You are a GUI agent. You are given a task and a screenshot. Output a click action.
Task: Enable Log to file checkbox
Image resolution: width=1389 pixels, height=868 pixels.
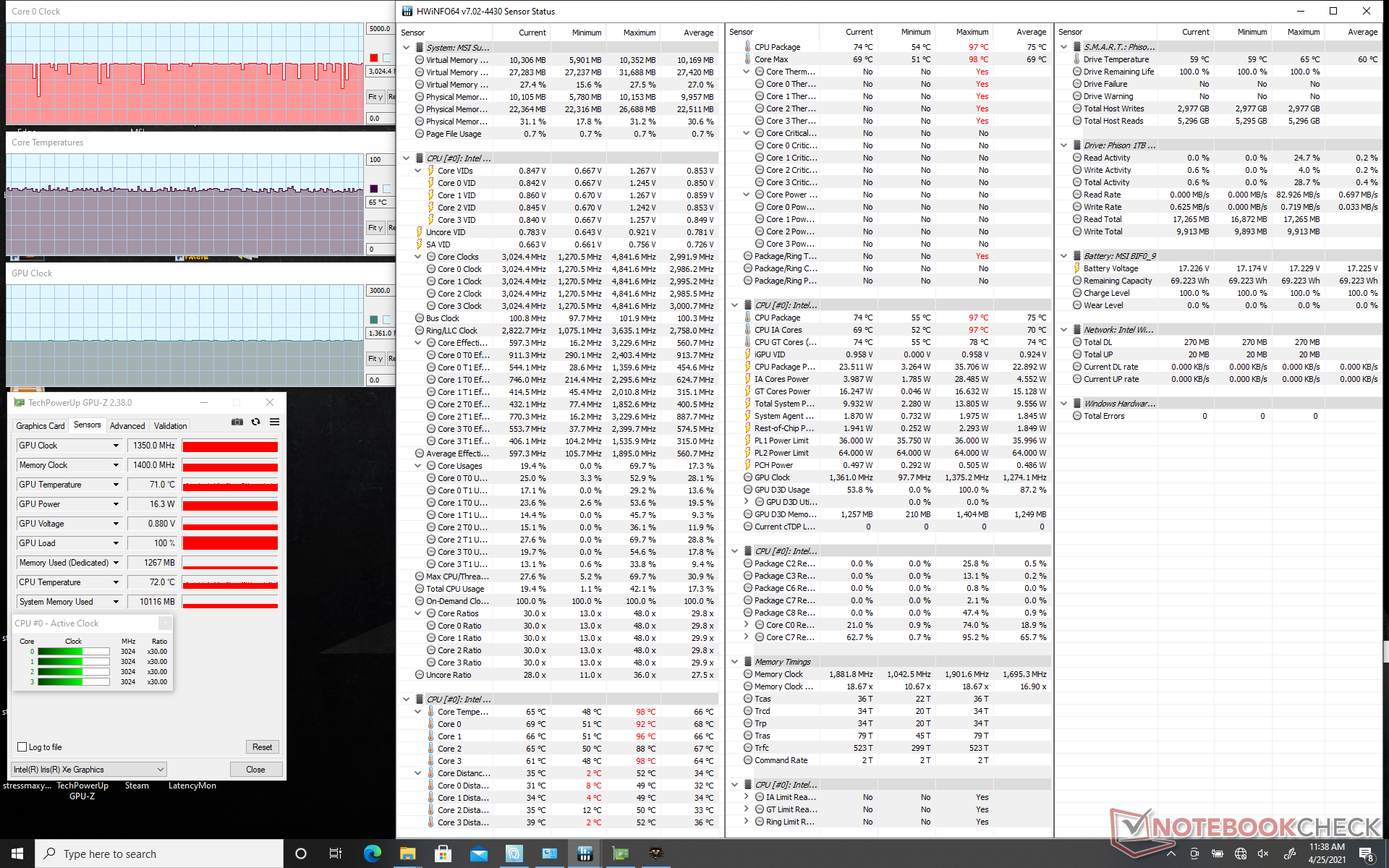coord(22,747)
